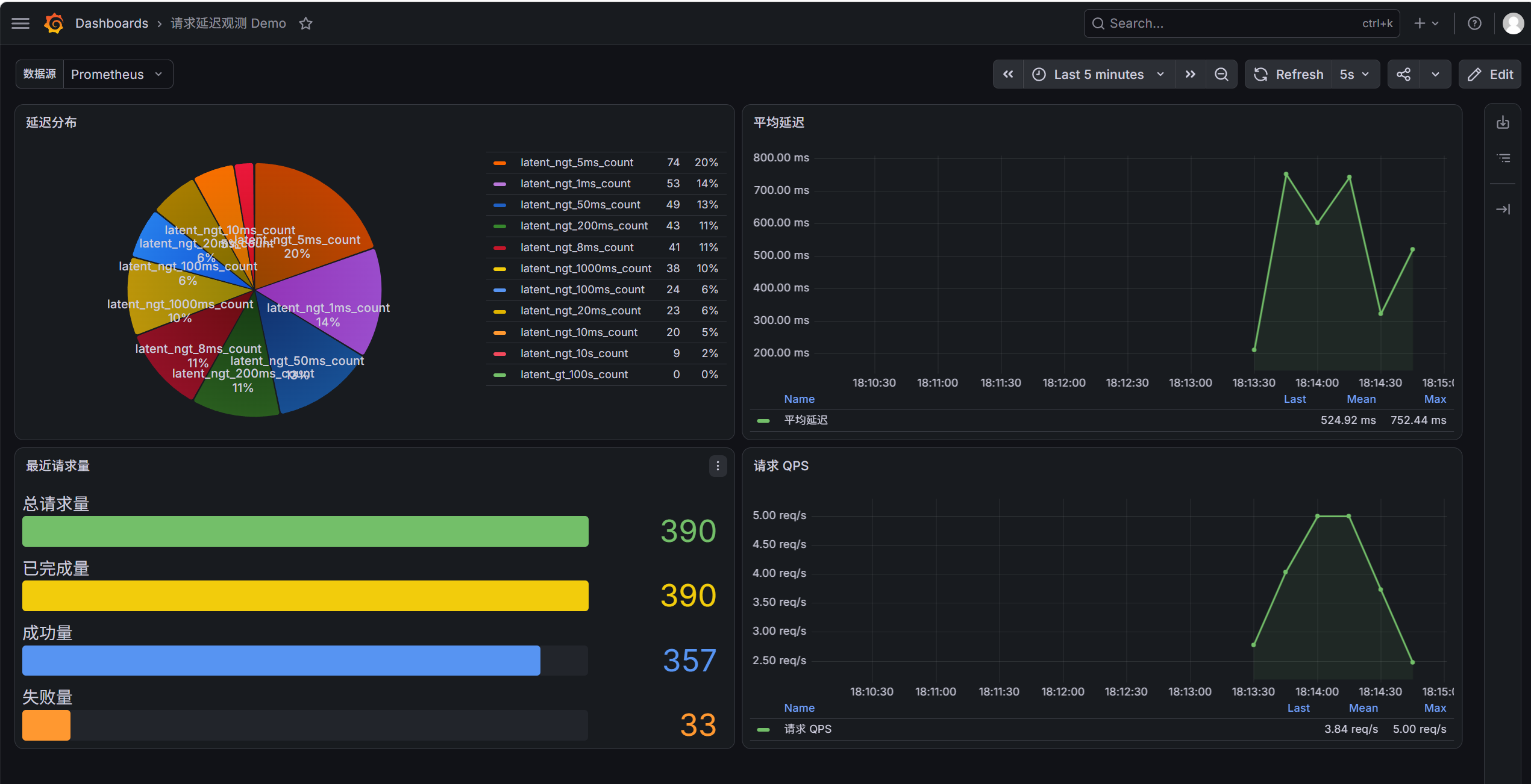
Task: Open the Last 5 minutes time picker
Action: [x=1099, y=74]
